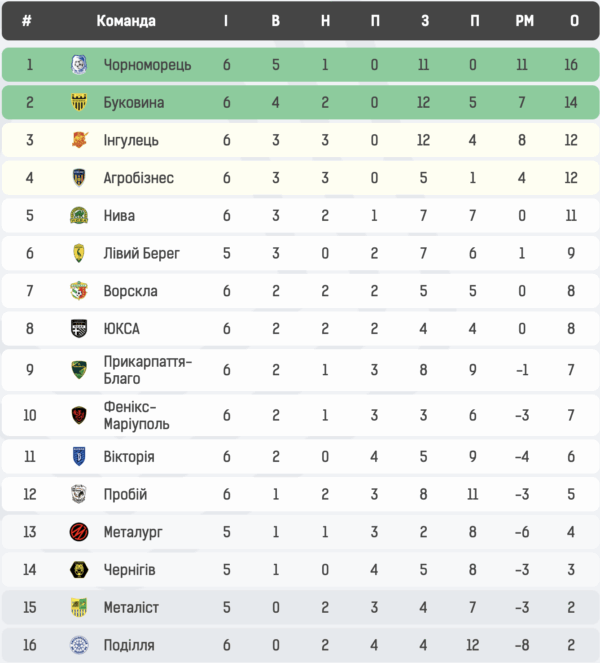Click the Металург red-black round logo
The width and height of the screenshot is (600, 663).
pyautogui.click(x=79, y=531)
